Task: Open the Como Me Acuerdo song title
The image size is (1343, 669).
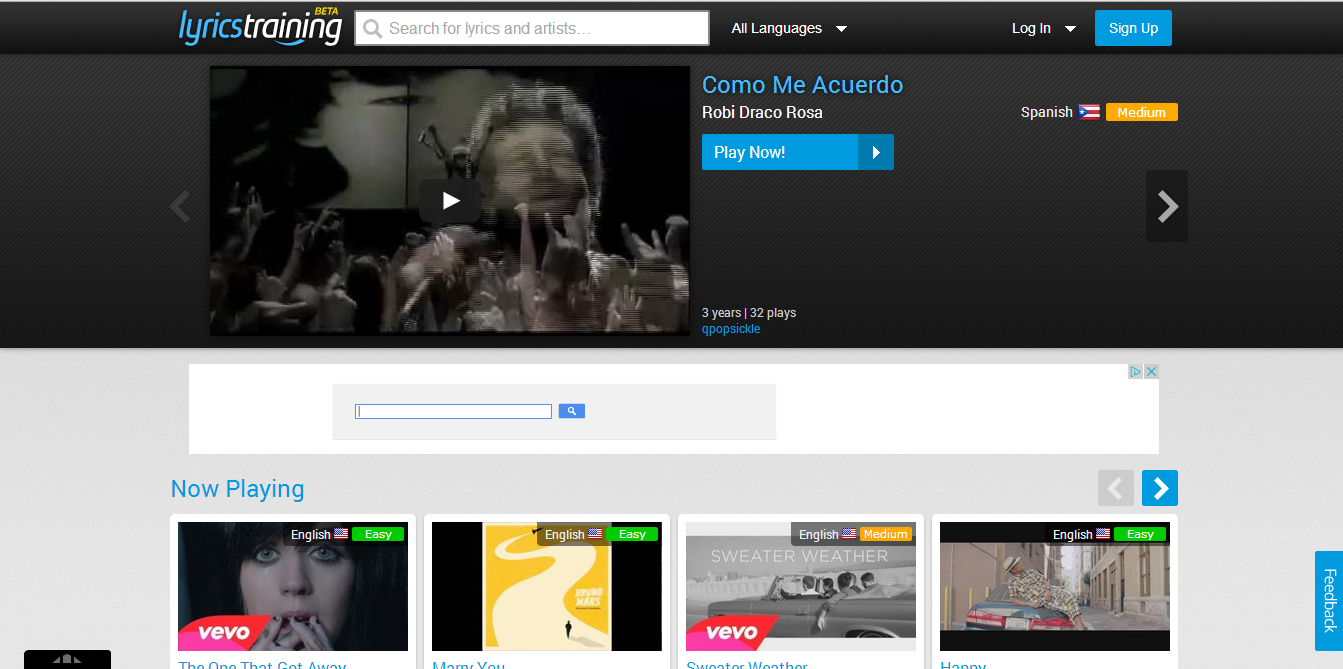Action: 802,85
